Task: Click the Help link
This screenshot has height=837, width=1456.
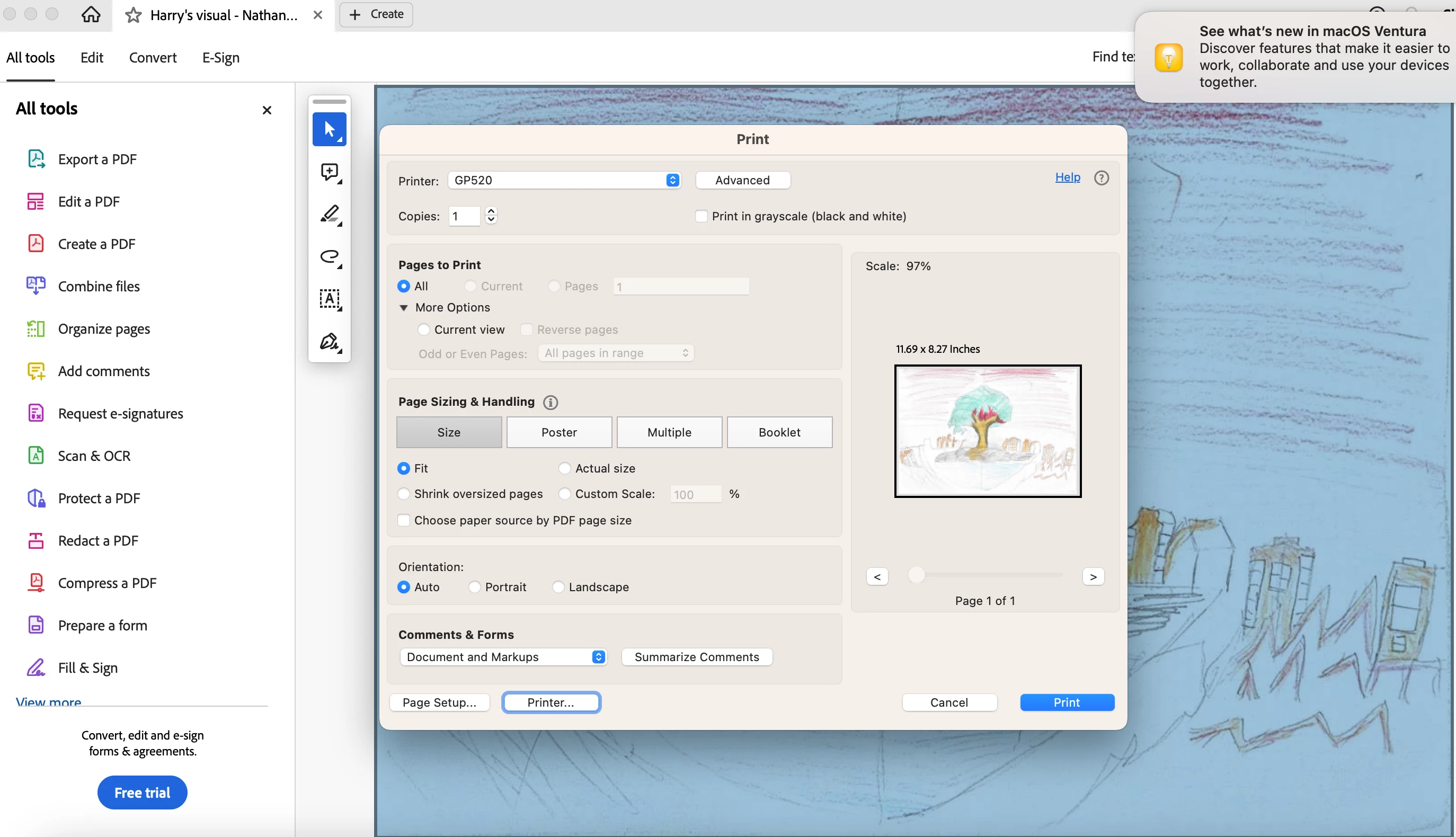Action: tap(1067, 177)
